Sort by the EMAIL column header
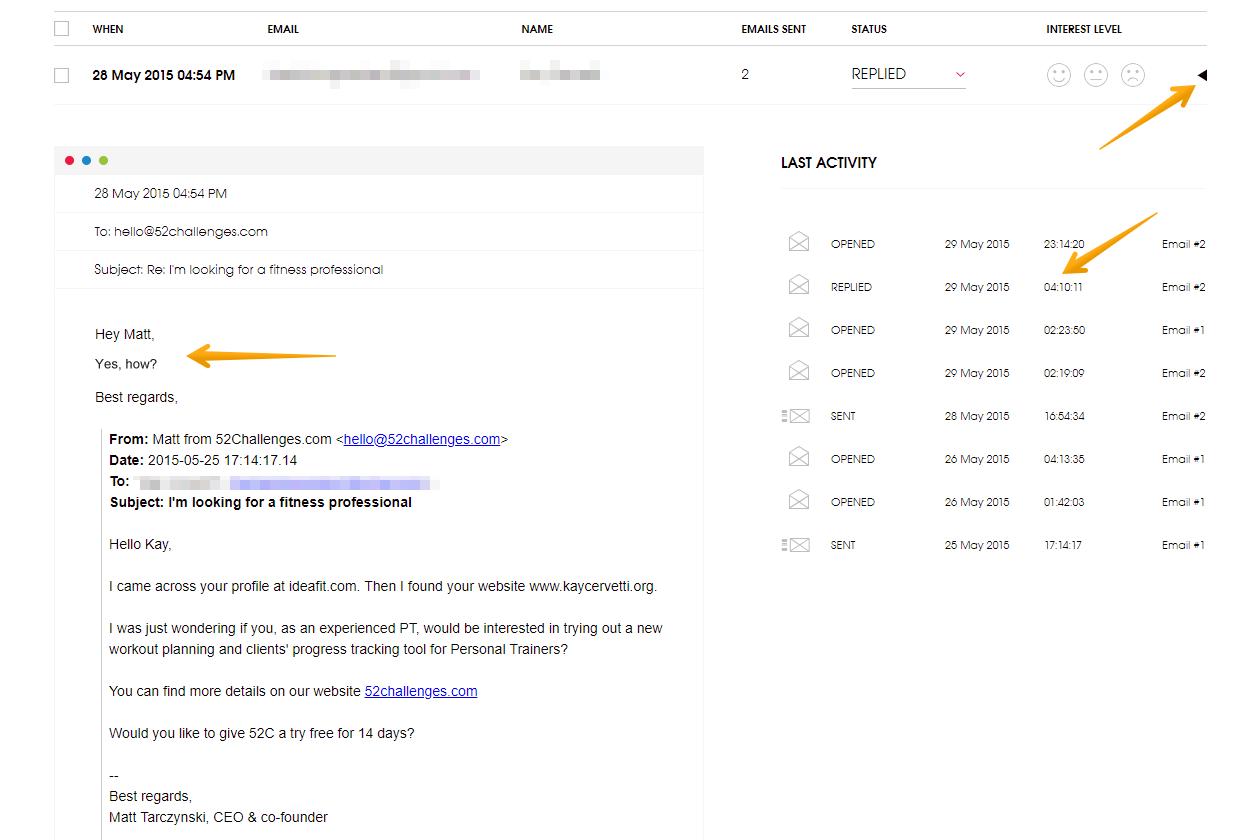The width and height of the screenshot is (1258, 840). point(283,29)
